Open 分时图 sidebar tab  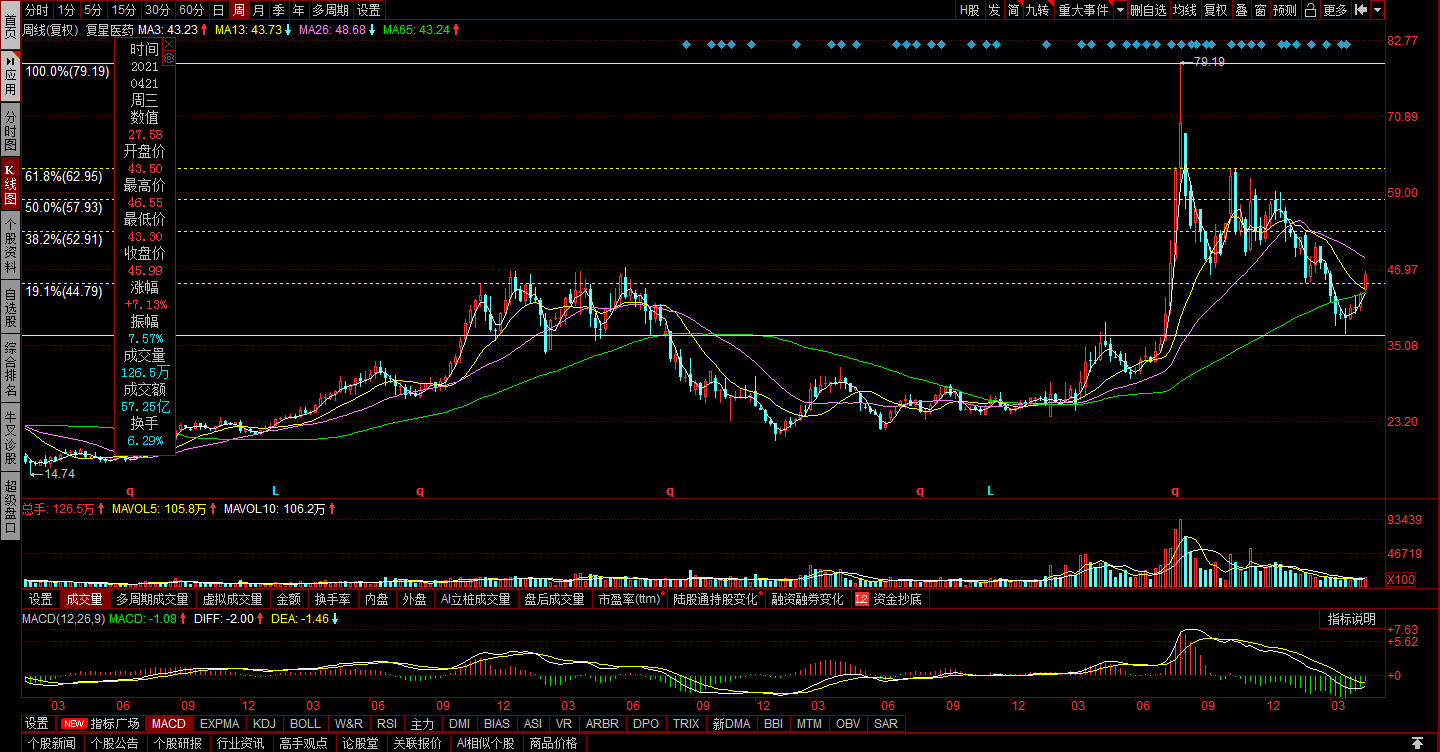[x=10, y=130]
